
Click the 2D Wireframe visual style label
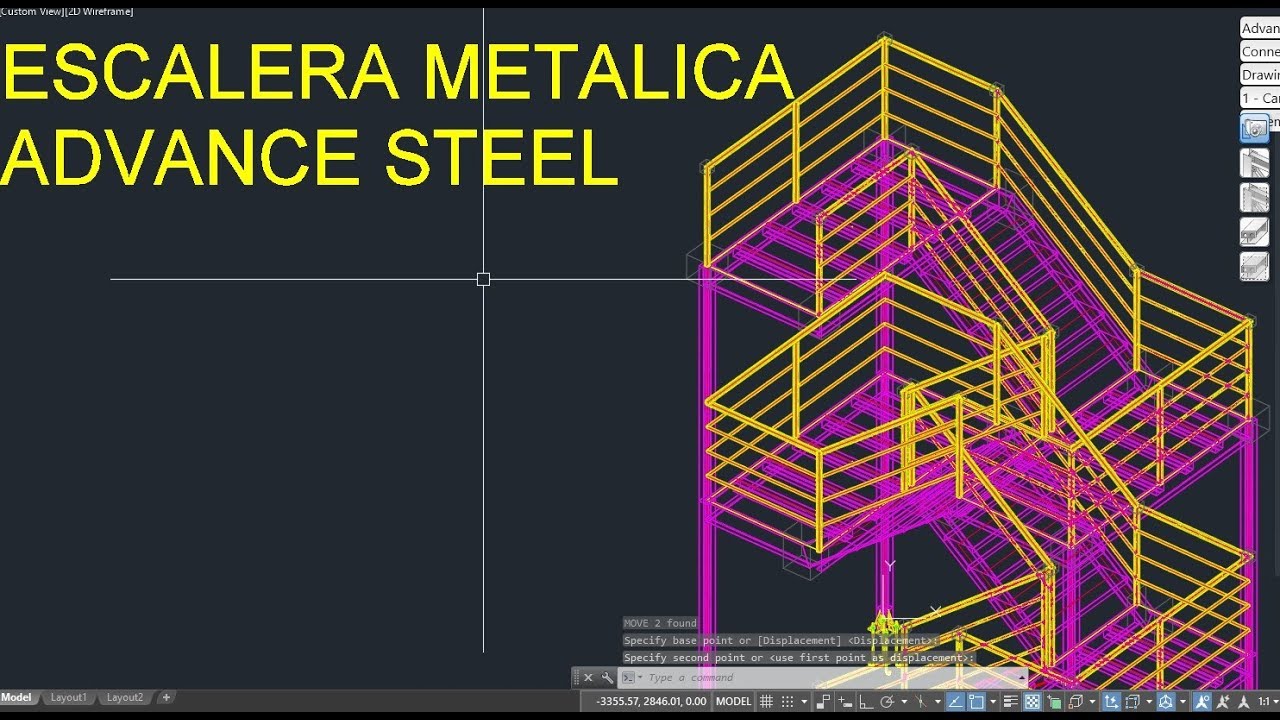click(x=98, y=11)
